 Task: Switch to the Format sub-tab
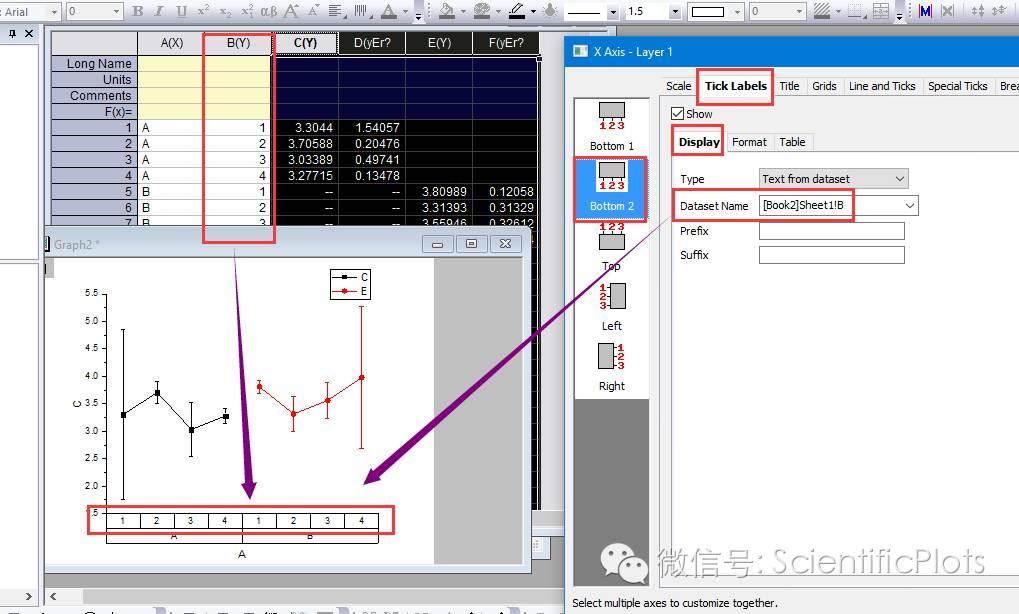click(749, 142)
